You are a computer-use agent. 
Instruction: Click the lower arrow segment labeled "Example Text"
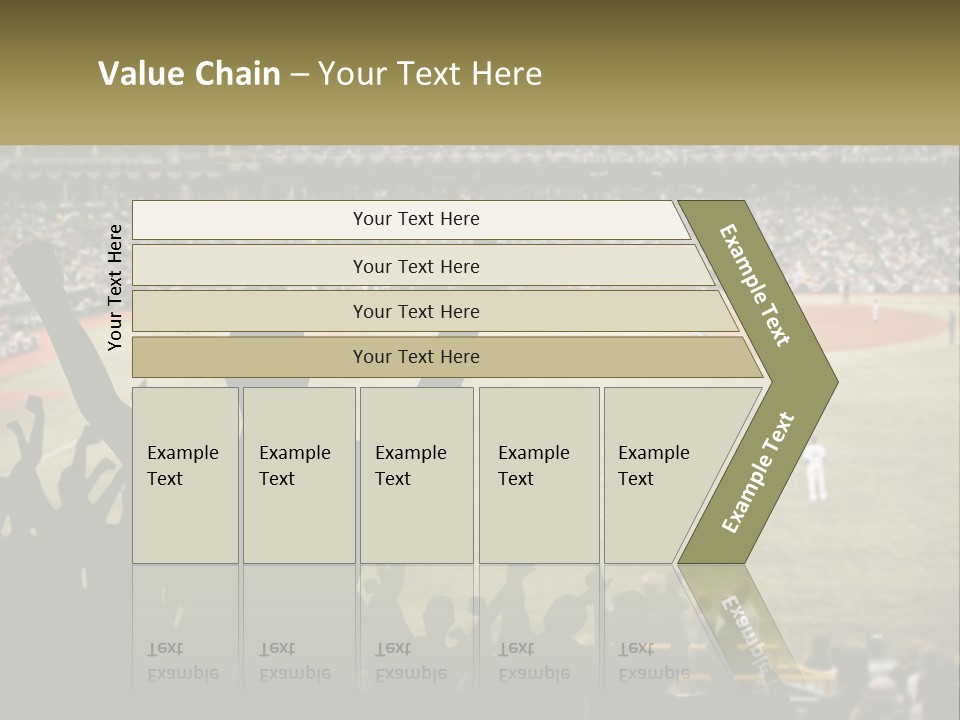tap(758, 475)
